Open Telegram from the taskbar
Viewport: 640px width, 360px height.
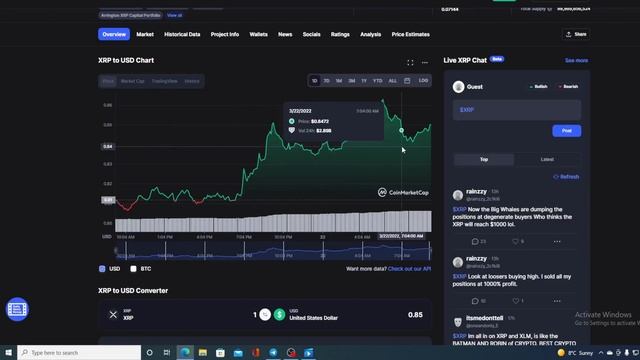(273, 352)
